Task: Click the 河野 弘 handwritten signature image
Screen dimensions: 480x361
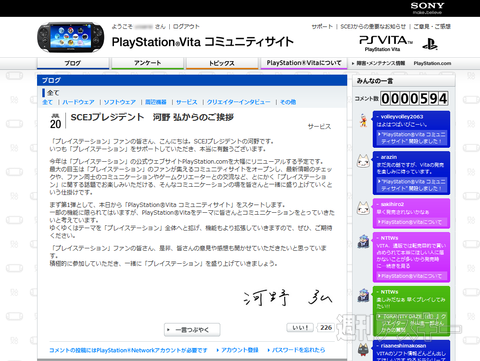Action: 288,298
